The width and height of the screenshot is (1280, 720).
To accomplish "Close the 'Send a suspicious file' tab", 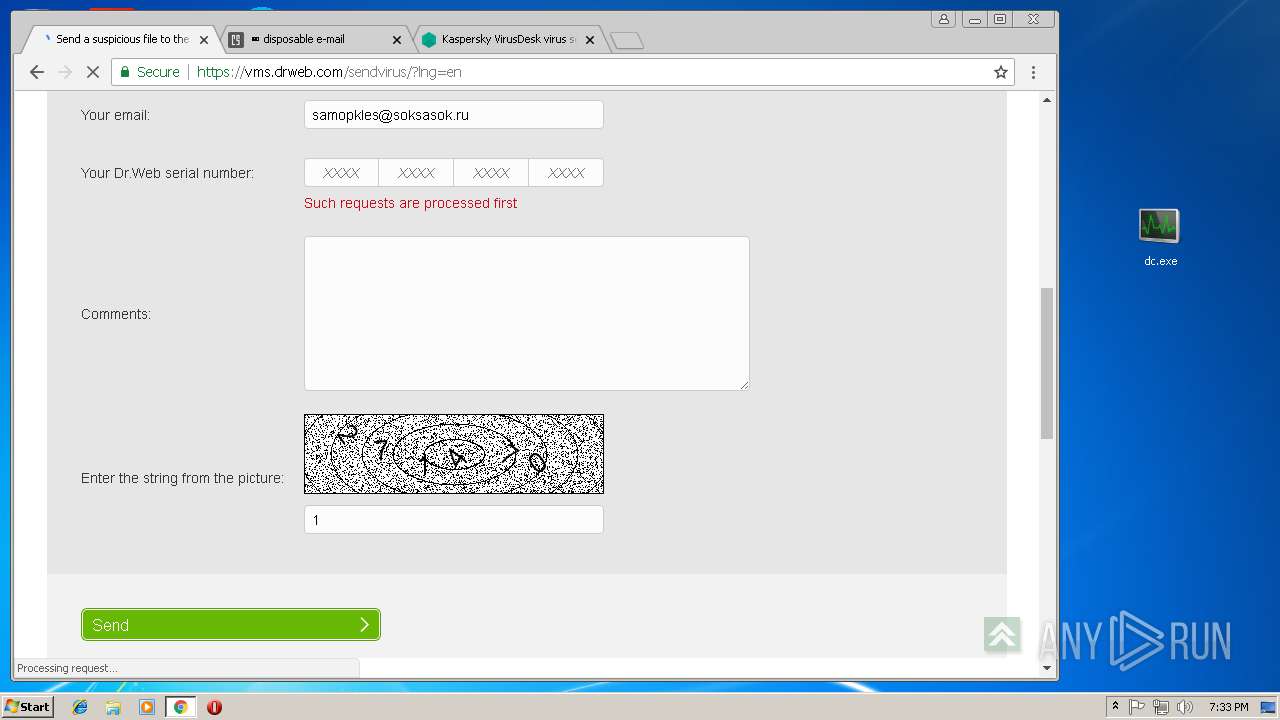I will click(204, 40).
